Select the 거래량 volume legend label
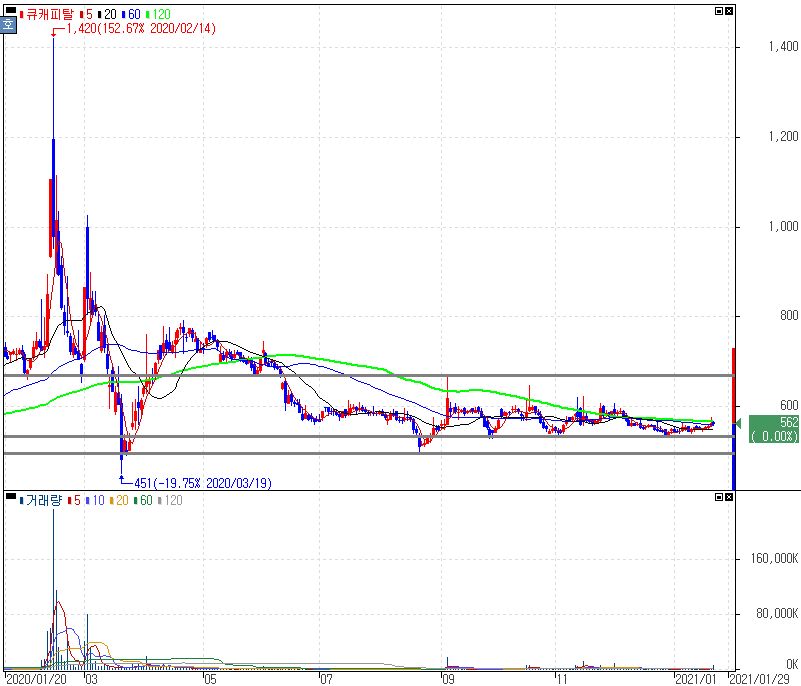 [x=41, y=500]
